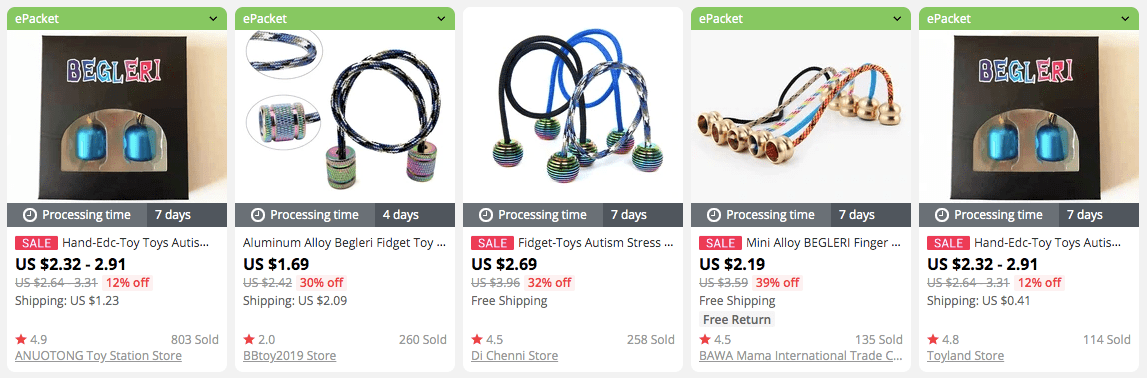Visit BBtoy2019 Store page

click(290, 356)
